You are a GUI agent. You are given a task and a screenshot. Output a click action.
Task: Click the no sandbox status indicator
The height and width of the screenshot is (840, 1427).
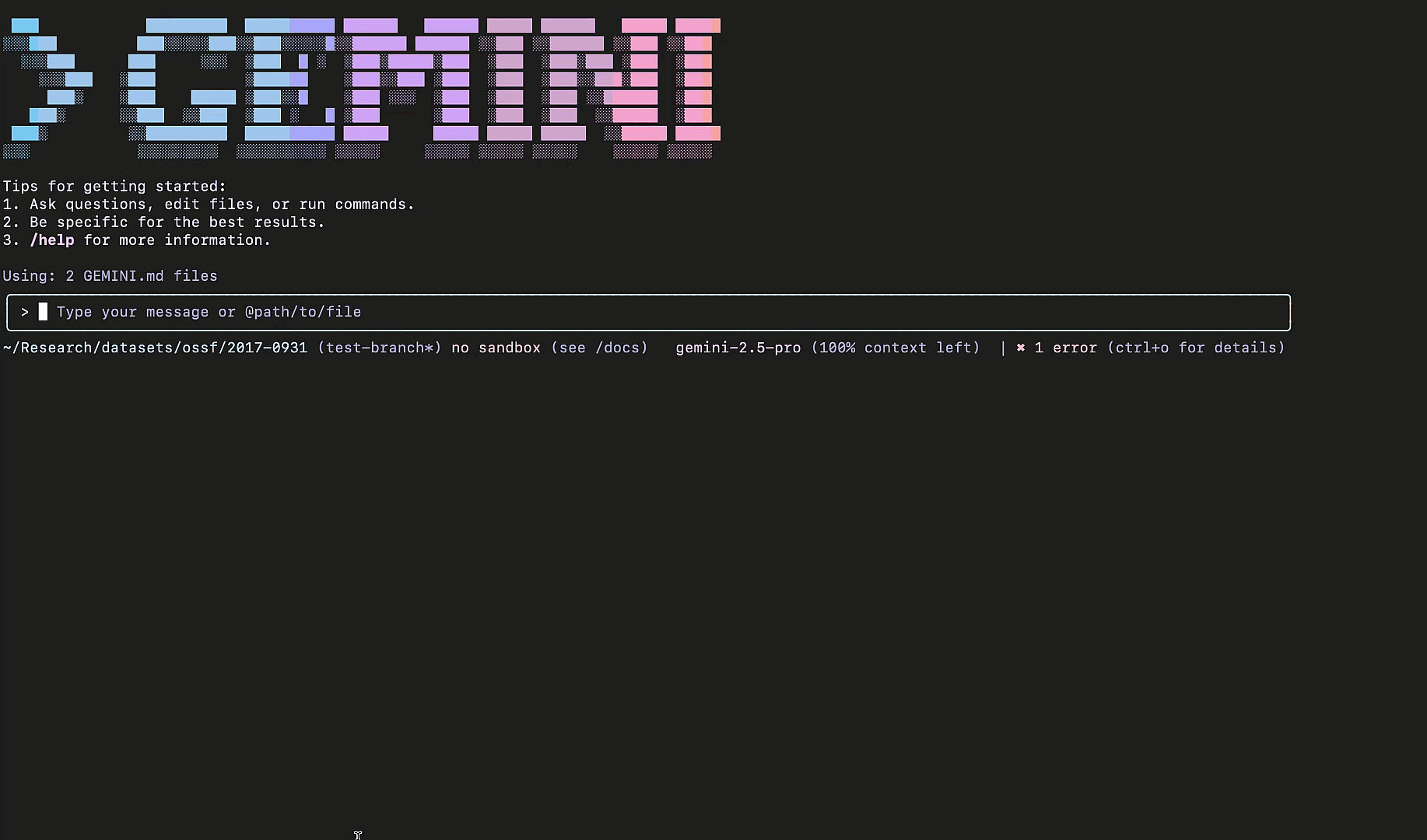pos(496,348)
